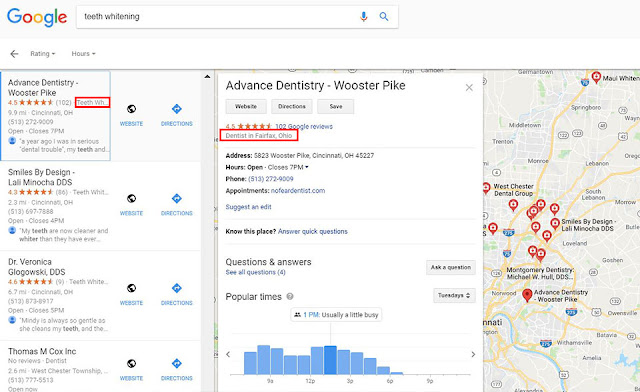Click the back arrow below the search bar
The width and height of the screenshot is (640, 392).
coord(14,54)
